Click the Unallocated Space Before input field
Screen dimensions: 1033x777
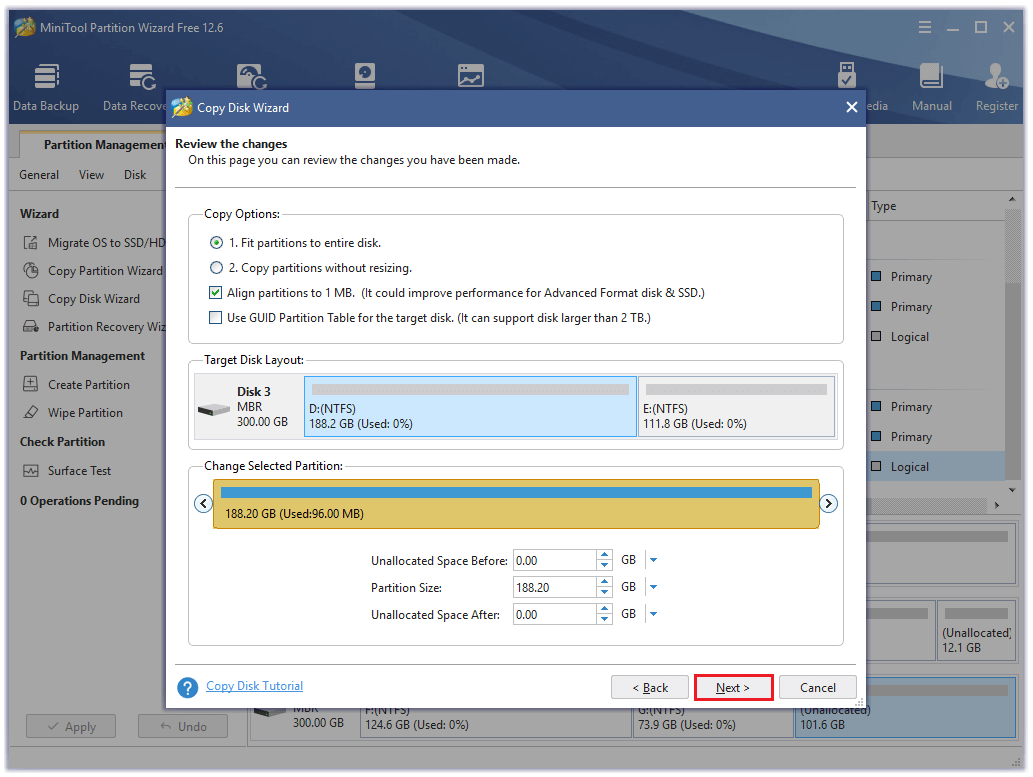coord(555,560)
